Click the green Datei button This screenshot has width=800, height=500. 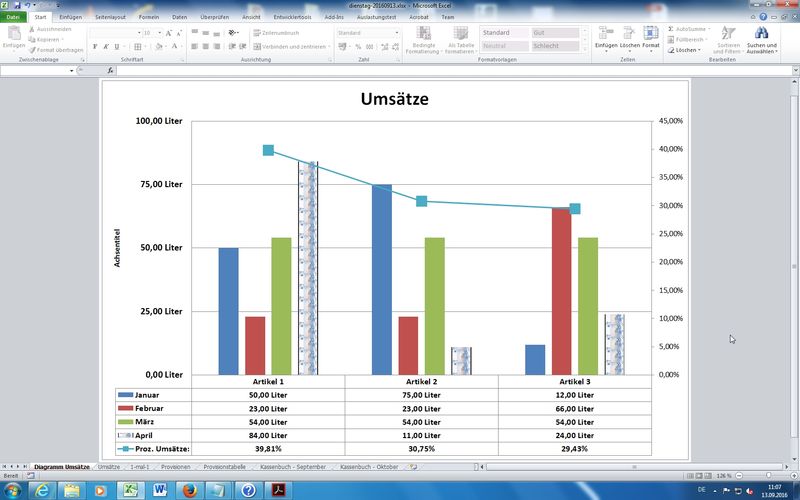click(14, 17)
